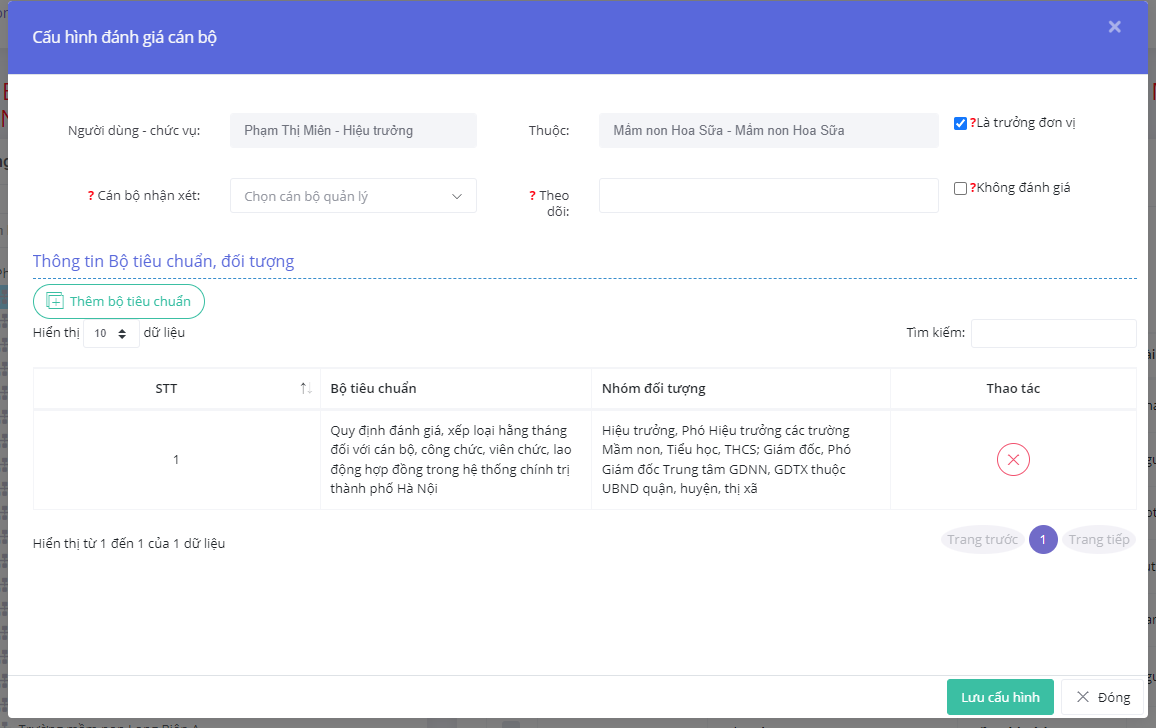Click the Thêm bộ tiêu chuẩn button
Screen dimensions: 1156x728
119,301
